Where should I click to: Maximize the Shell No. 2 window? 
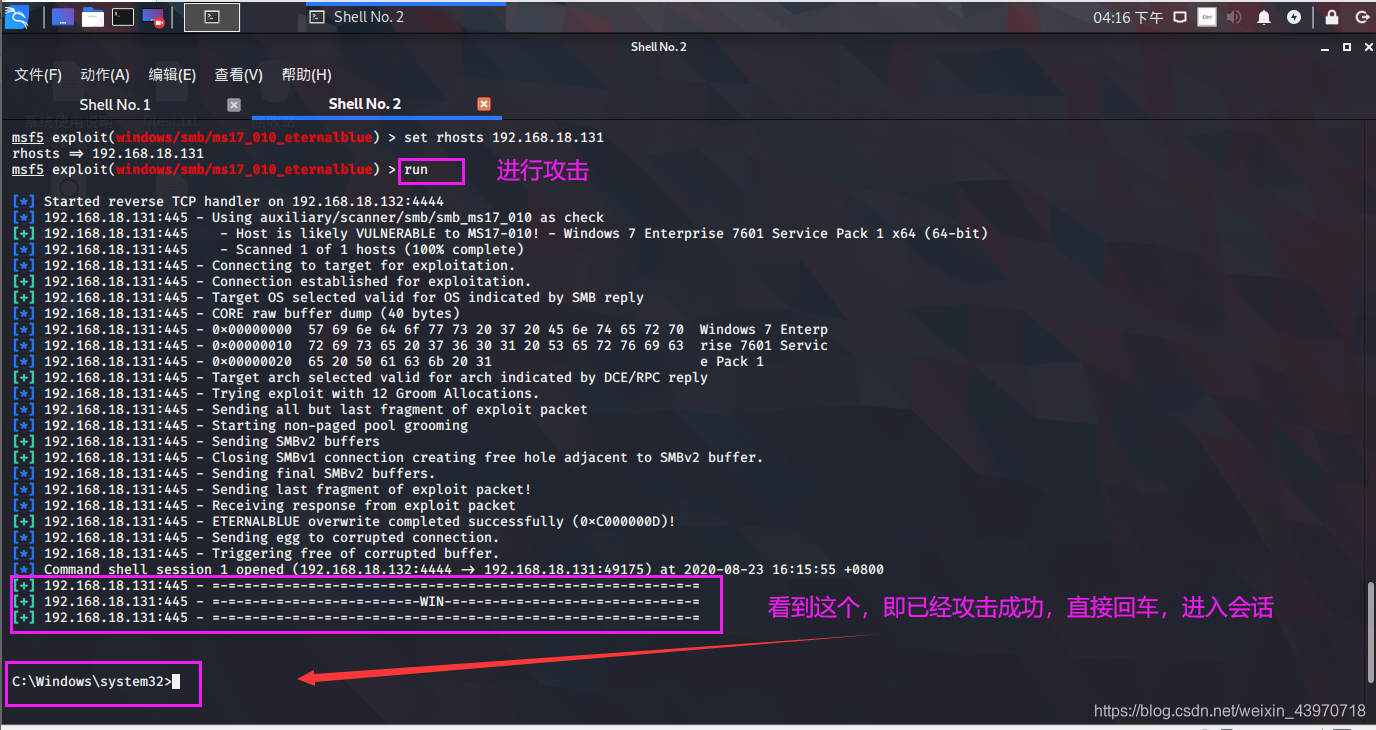tap(1346, 47)
